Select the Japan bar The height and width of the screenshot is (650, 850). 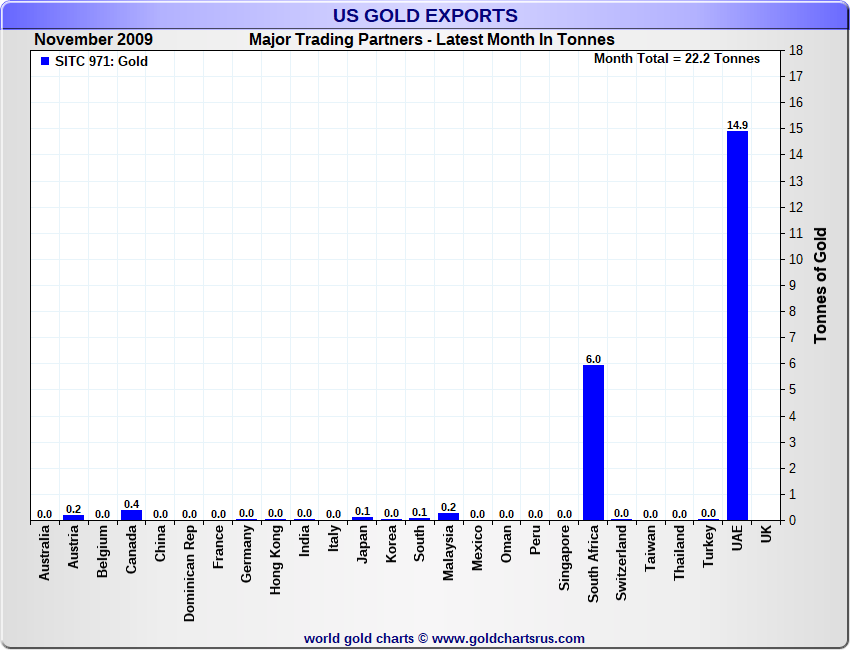[x=362, y=519]
